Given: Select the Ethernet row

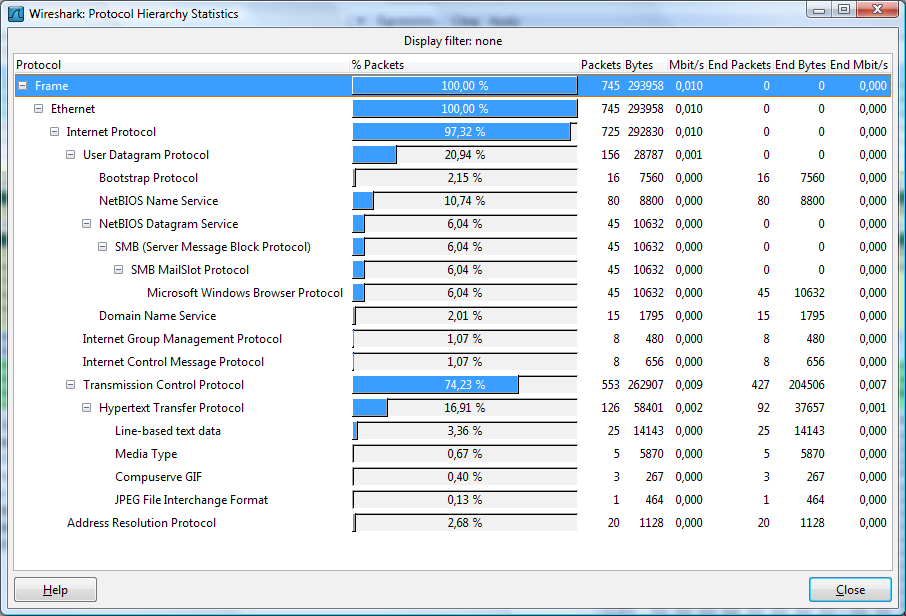Looking at the screenshot, I should (452, 109).
